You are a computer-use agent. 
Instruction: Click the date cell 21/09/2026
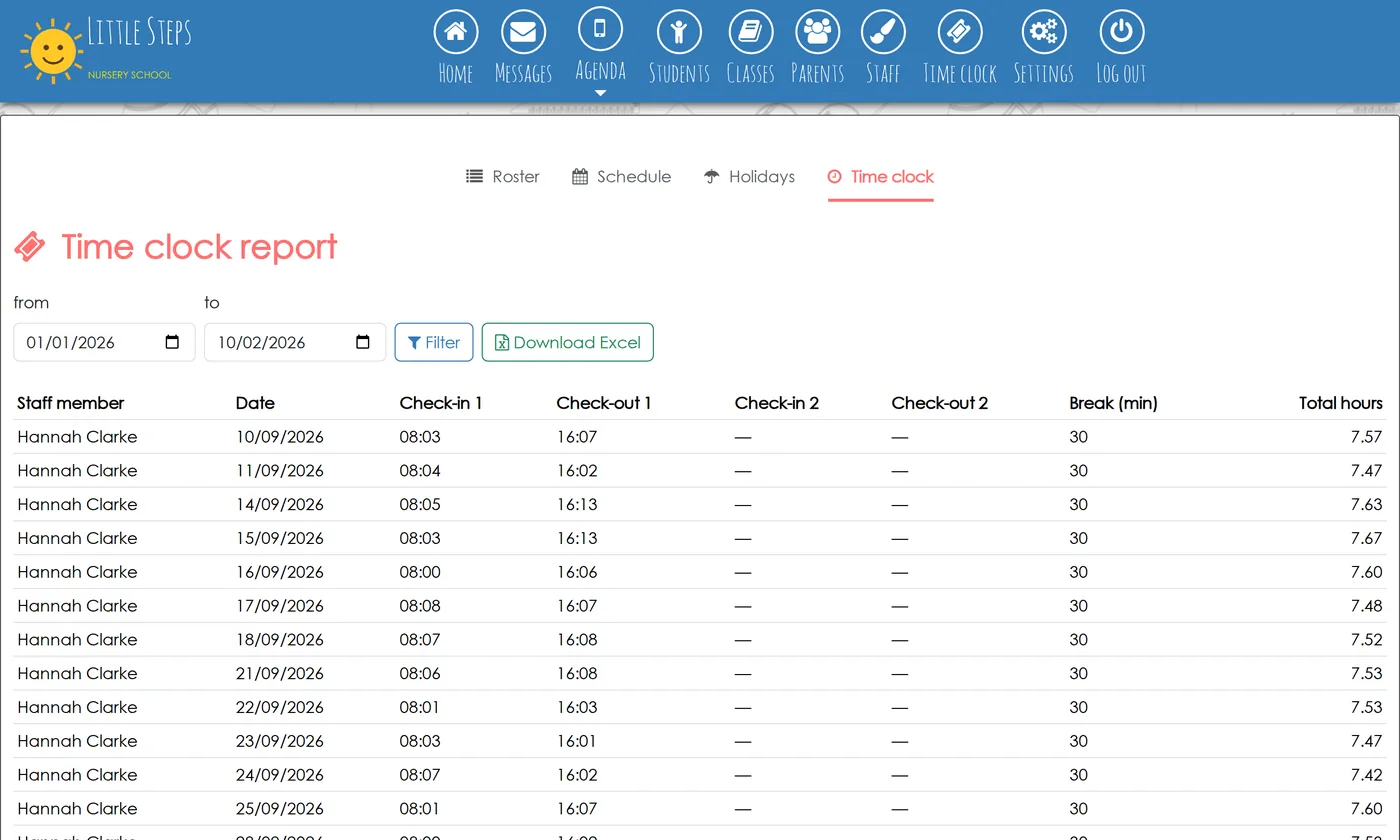click(280, 674)
